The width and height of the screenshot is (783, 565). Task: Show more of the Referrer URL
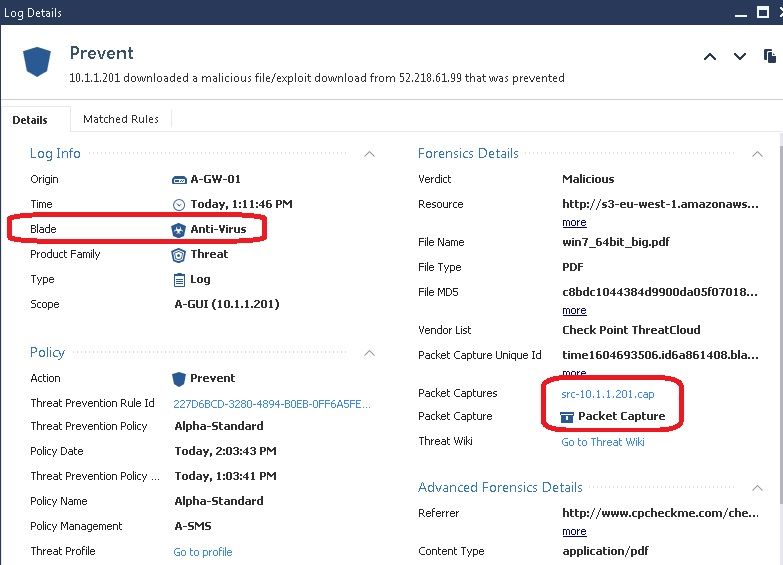click(574, 531)
